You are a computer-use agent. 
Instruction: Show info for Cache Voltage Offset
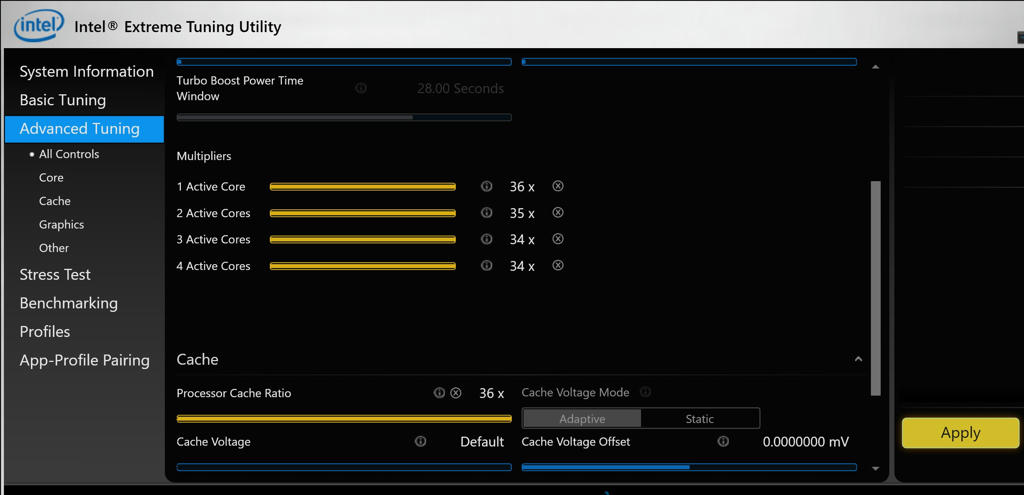coord(723,441)
